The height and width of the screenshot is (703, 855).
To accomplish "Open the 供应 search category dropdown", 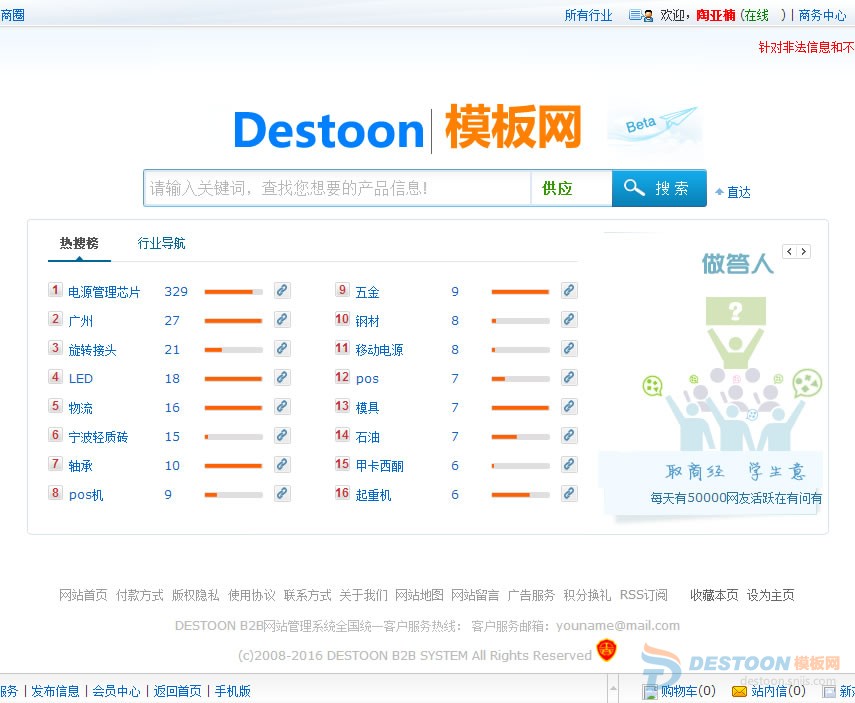I will coord(570,188).
